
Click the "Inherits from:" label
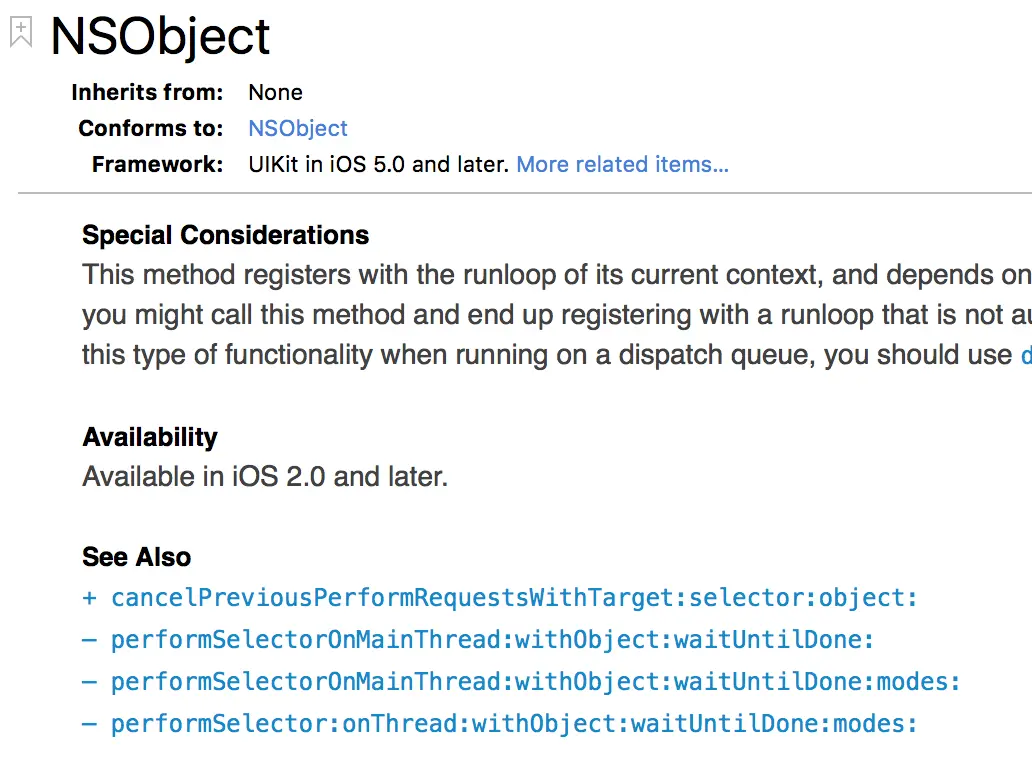click(x=147, y=92)
